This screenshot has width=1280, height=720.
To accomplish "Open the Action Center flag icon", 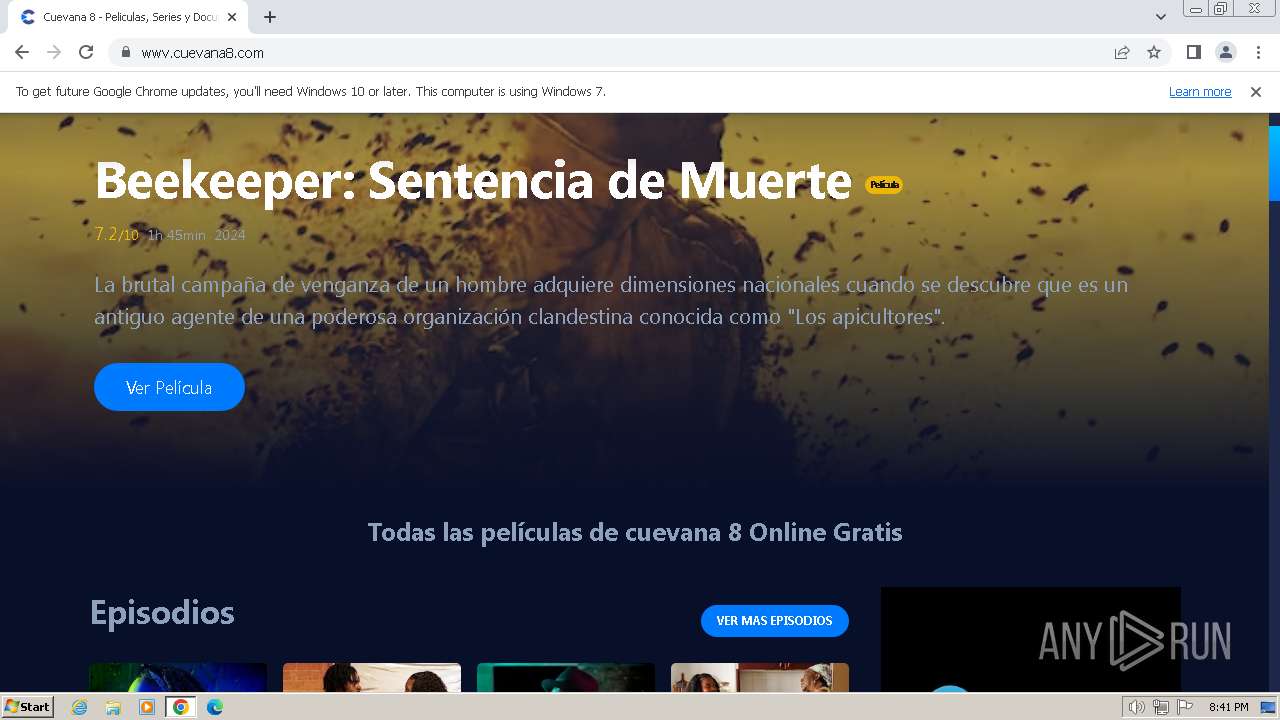I will (x=1185, y=707).
